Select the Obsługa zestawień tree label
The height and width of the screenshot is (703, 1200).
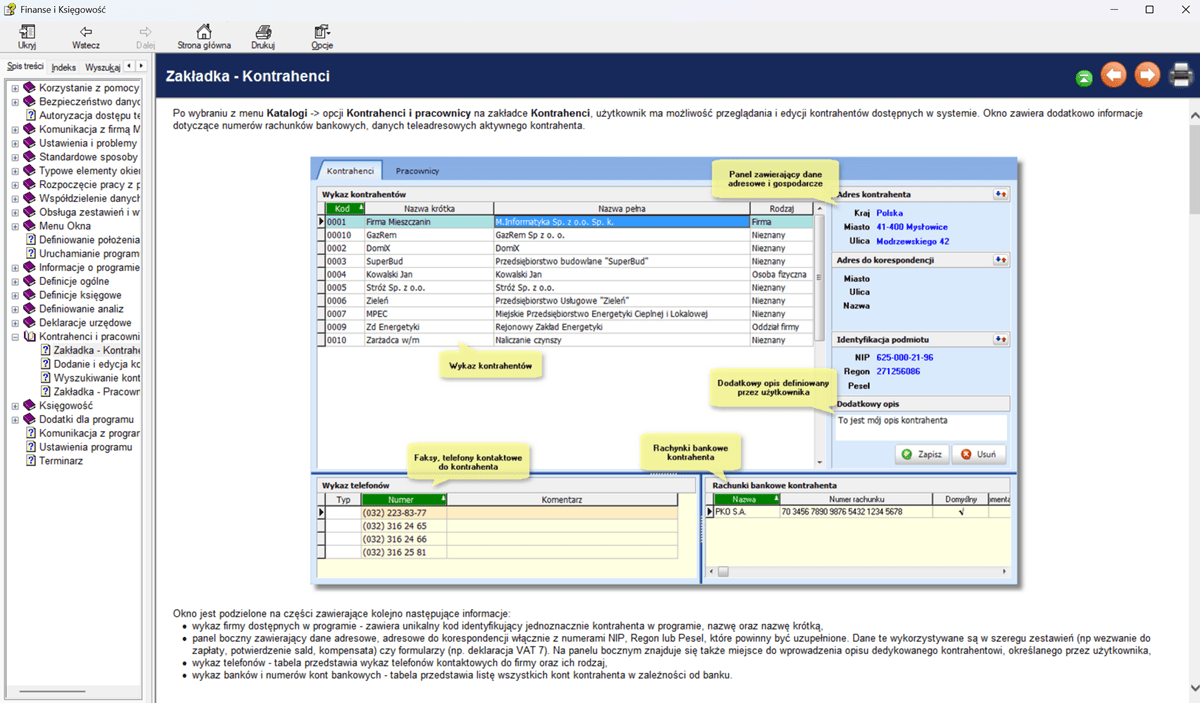click(x=89, y=213)
